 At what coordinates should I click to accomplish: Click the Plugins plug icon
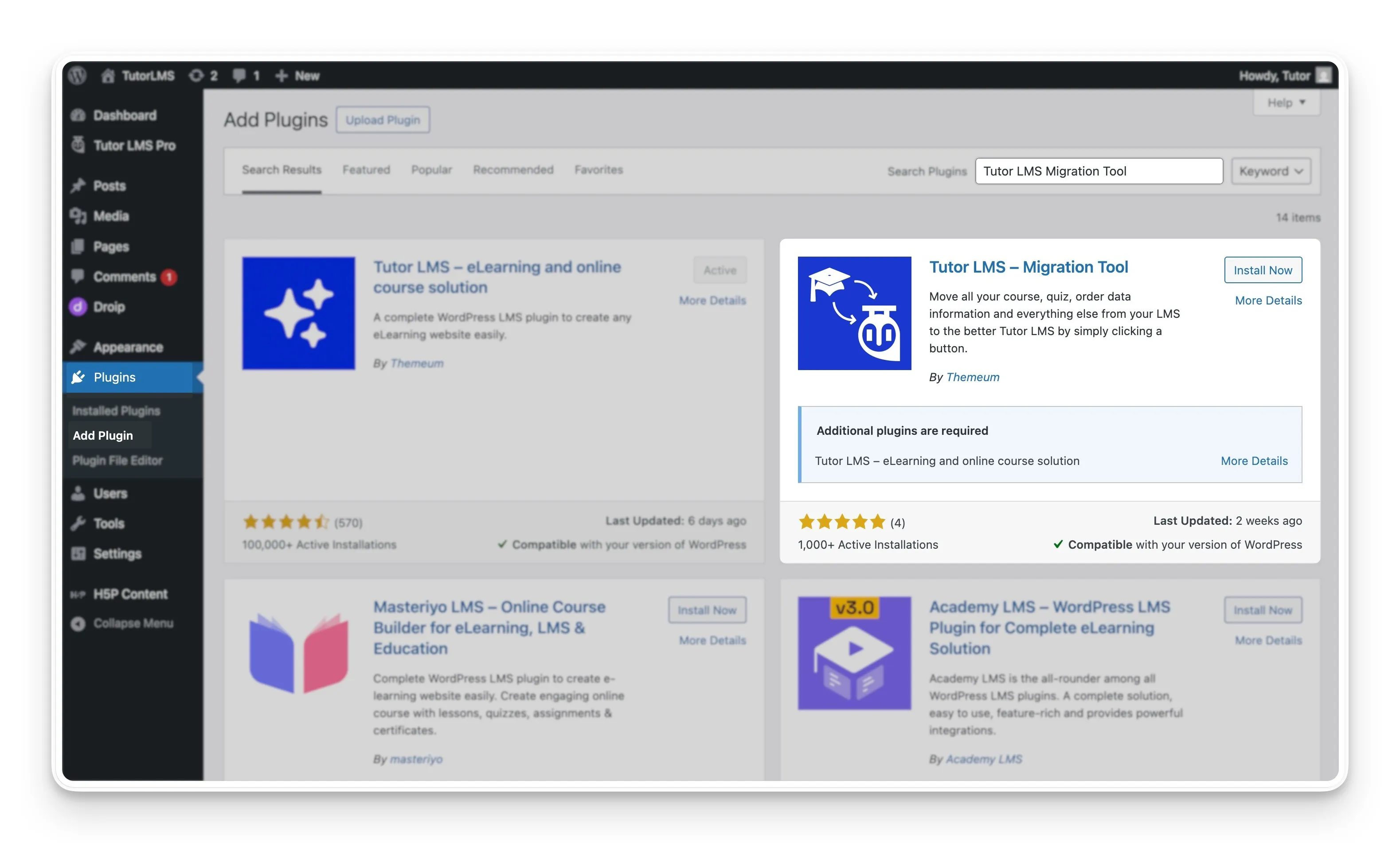(x=78, y=377)
